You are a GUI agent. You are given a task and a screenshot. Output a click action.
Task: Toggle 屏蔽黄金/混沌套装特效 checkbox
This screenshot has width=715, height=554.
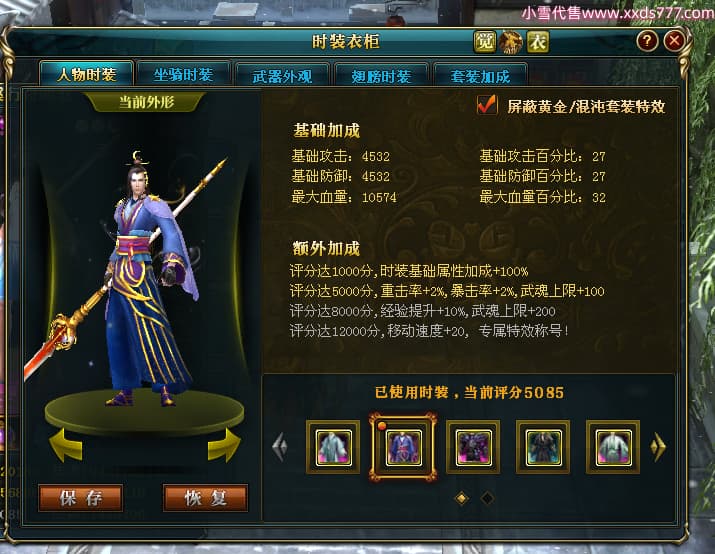487,105
